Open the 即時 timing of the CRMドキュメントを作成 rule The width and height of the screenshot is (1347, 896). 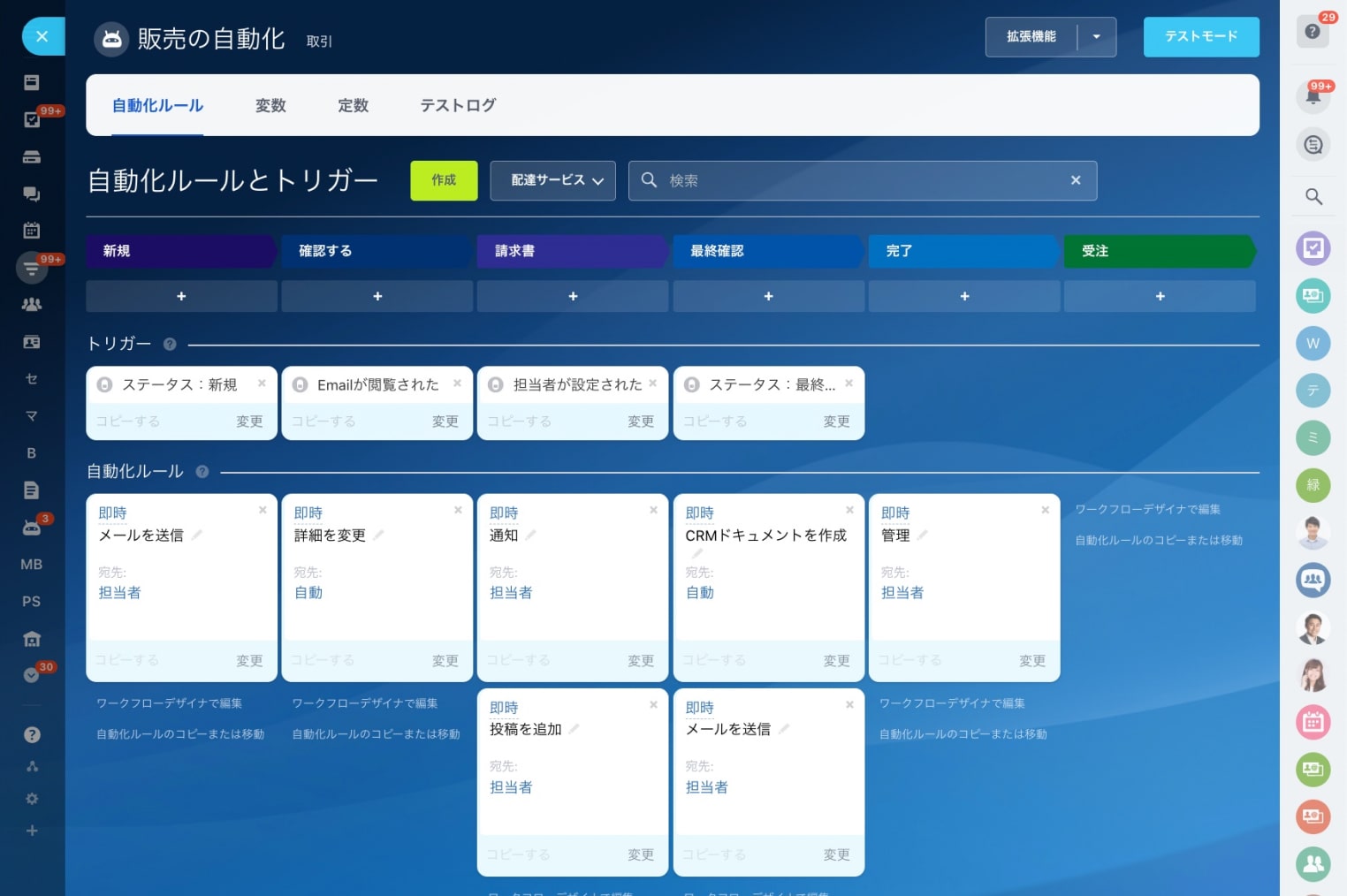700,513
